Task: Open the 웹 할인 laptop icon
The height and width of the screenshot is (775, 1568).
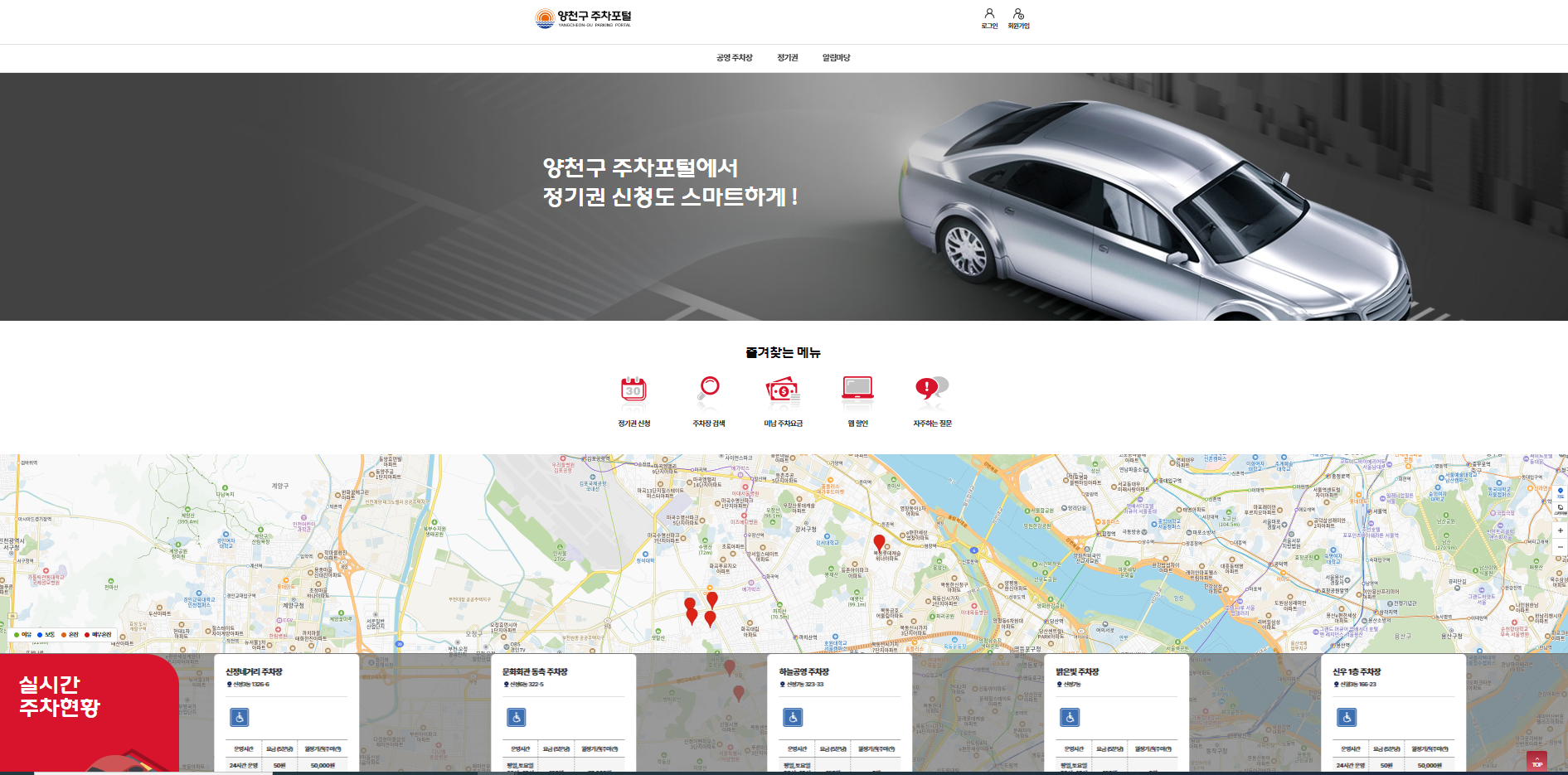Action: pyautogui.click(x=857, y=389)
